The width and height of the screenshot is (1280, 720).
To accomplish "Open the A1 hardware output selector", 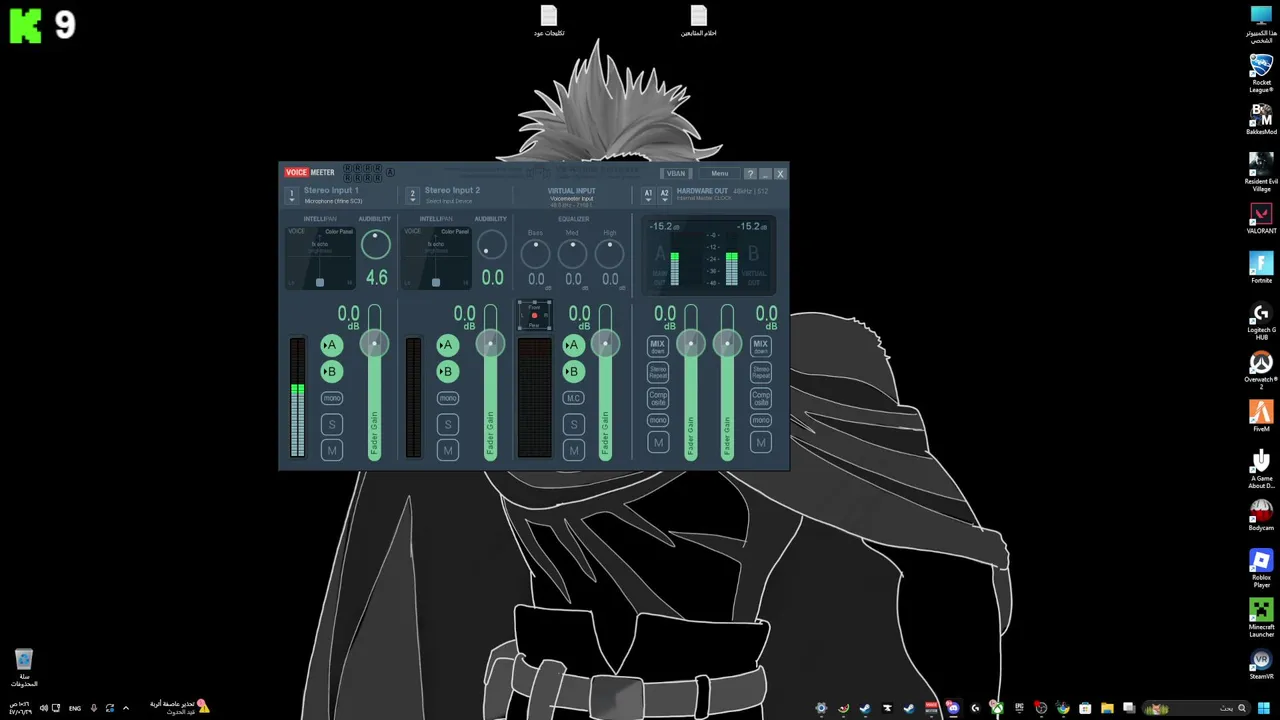I will (x=648, y=195).
